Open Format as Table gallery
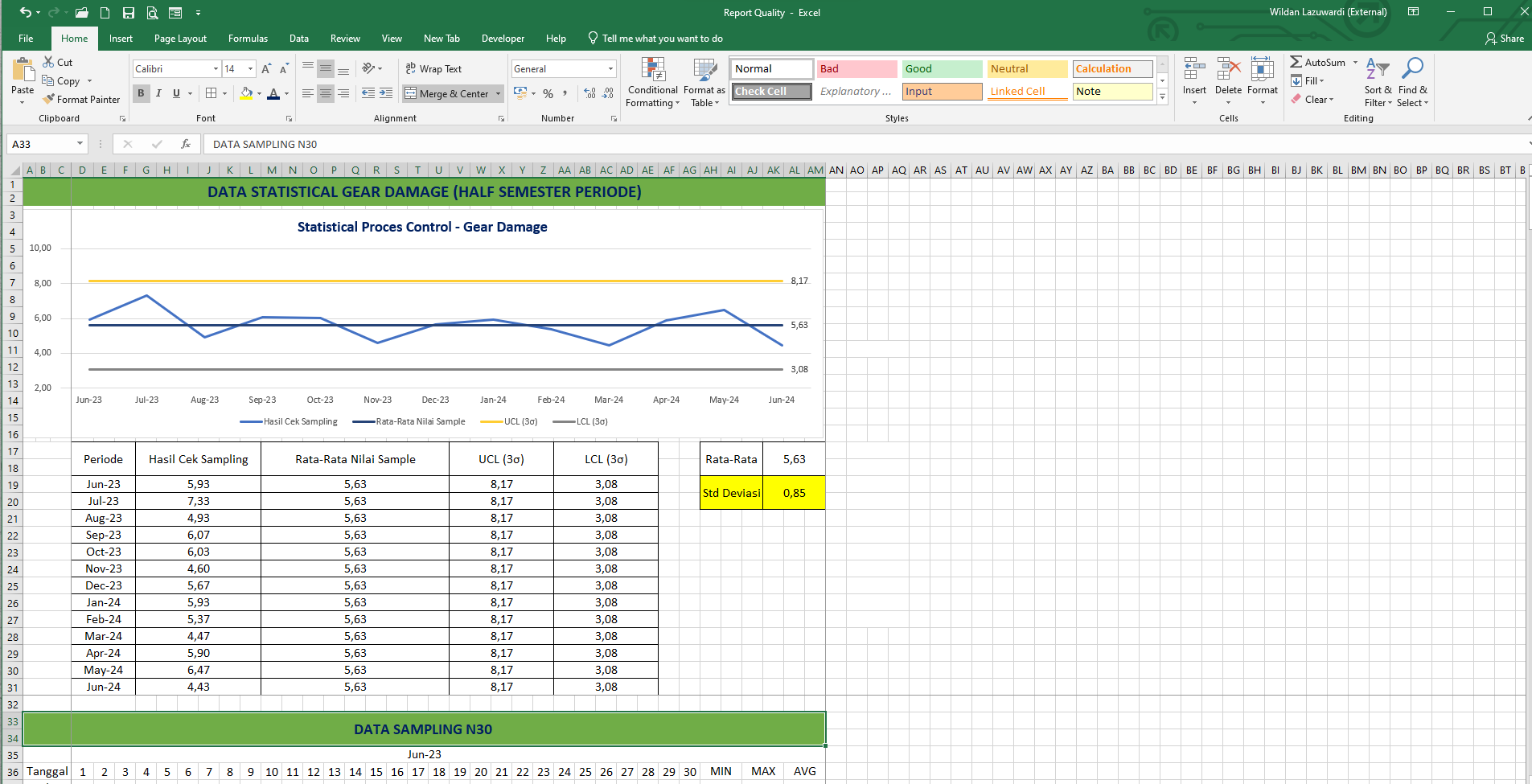This screenshot has width=1532, height=784. coord(704,71)
